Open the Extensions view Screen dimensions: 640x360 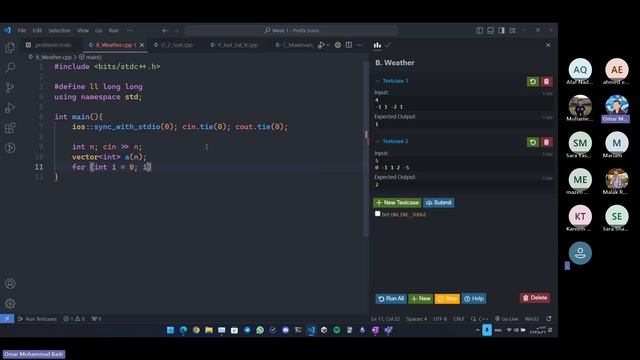[10, 128]
